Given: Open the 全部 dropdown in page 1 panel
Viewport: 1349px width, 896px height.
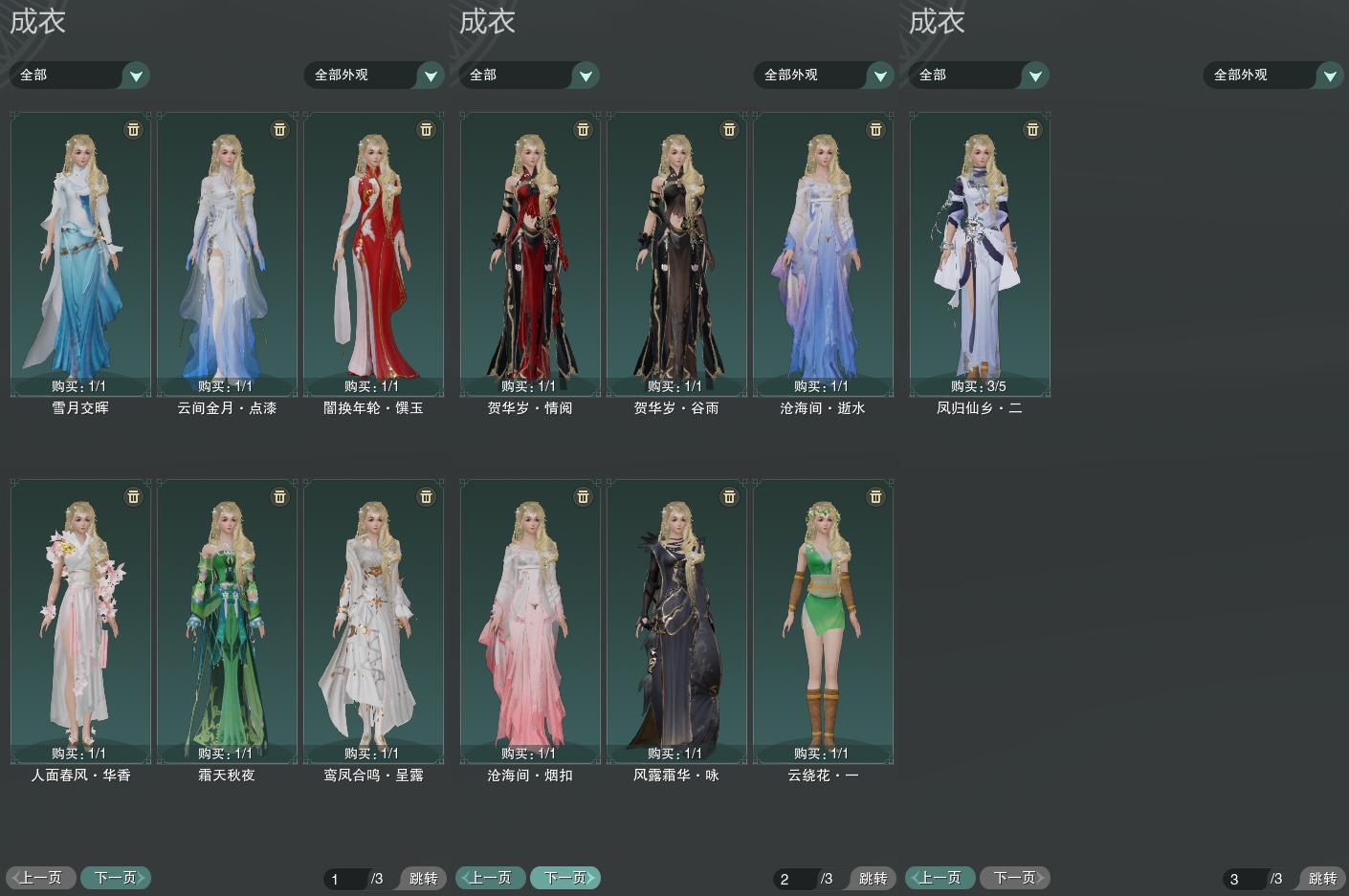Looking at the screenshot, I should click(x=79, y=75).
